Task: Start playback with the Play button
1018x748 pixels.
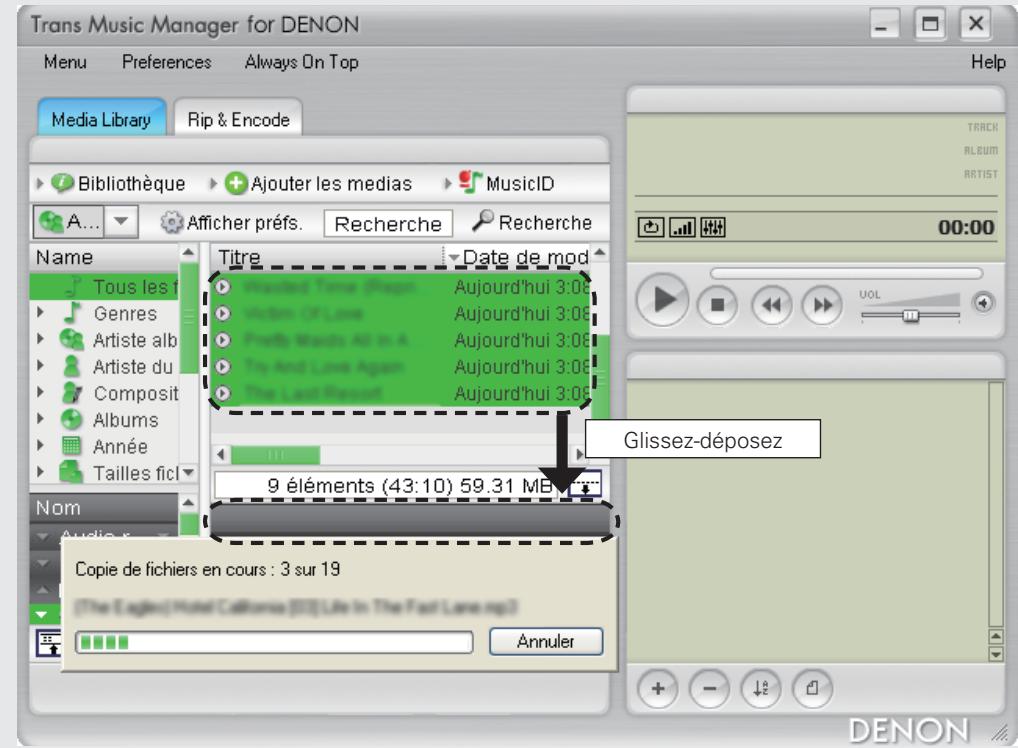Action: 662,301
